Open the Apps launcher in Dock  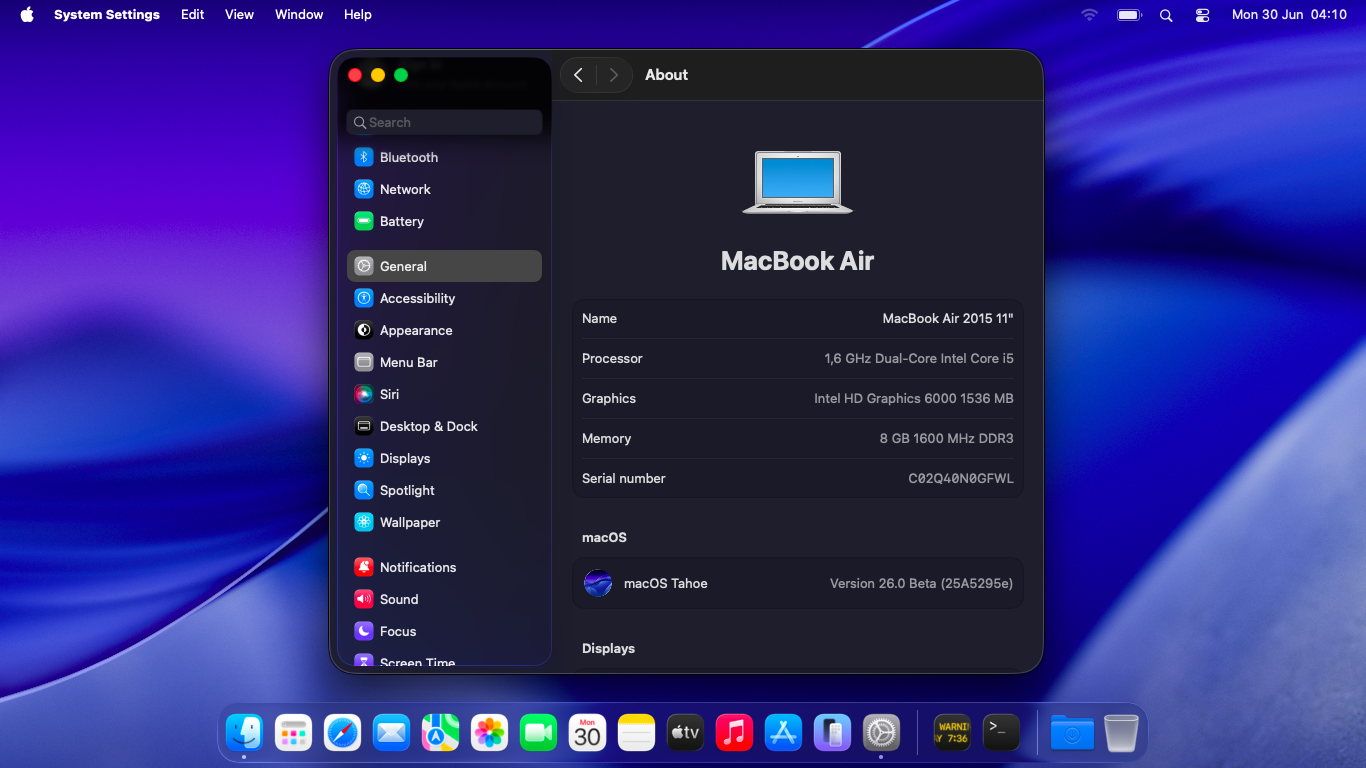click(x=293, y=733)
